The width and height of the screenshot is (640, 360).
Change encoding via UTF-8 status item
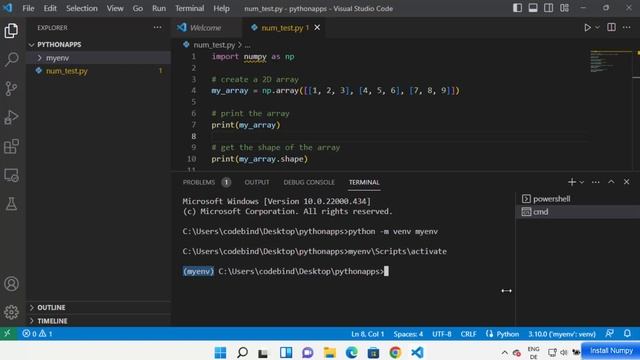click(442, 334)
